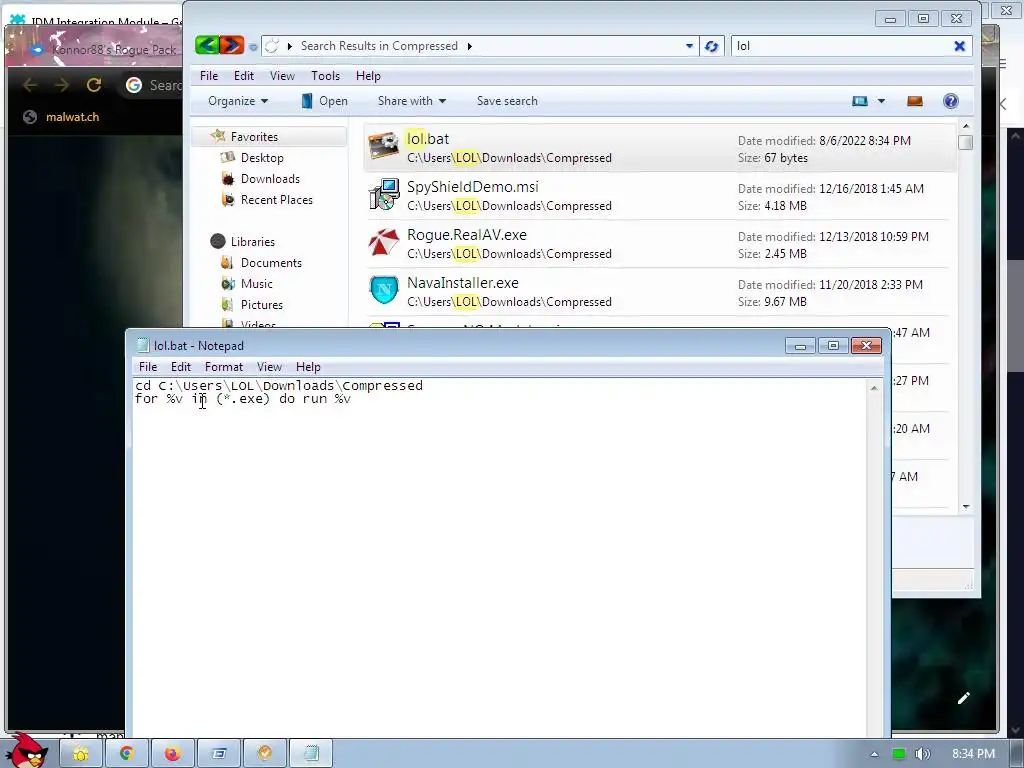This screenshot has height=768, width=1024.
Task: Switch to Notepad taskbar button
Action: (311, 754)
